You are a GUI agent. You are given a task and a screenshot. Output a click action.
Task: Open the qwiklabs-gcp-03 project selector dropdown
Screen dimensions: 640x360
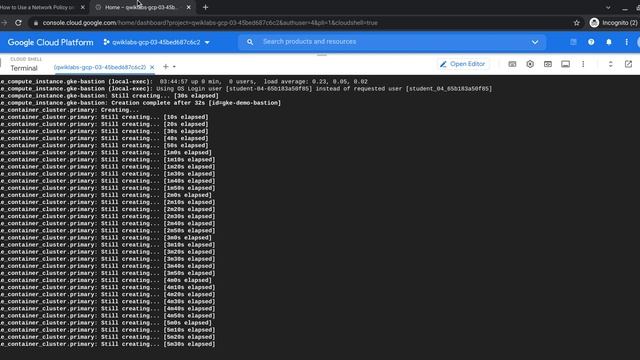[157, 42]
